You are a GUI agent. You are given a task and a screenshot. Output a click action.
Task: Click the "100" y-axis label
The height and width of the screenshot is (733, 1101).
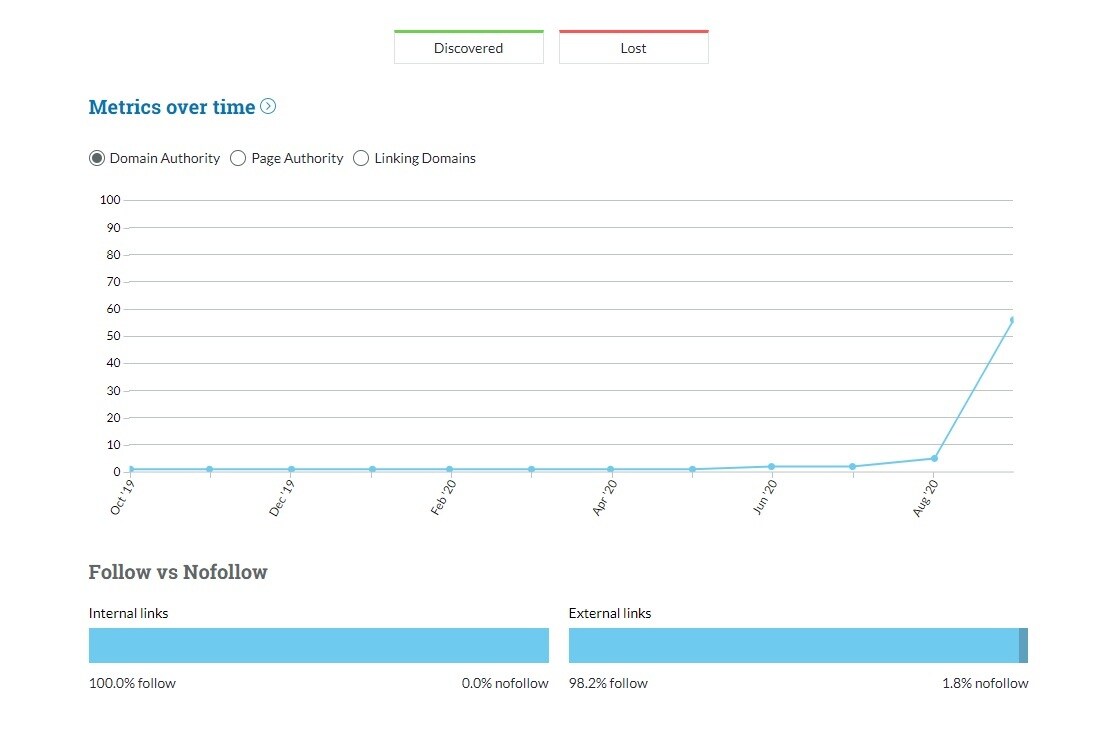point(110,199)
